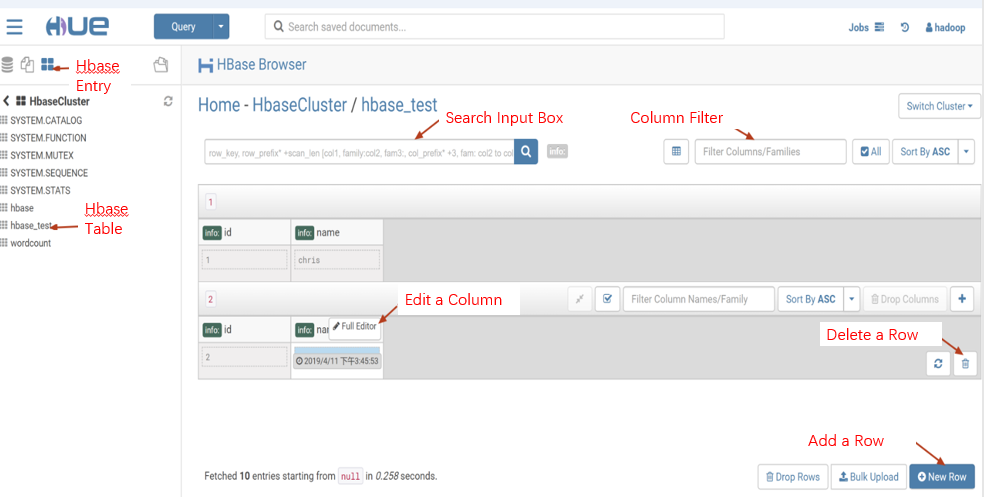984x497 pixels.
Task: Follow the HbaseCluster breadcrumb link
Action: (299, 105)
